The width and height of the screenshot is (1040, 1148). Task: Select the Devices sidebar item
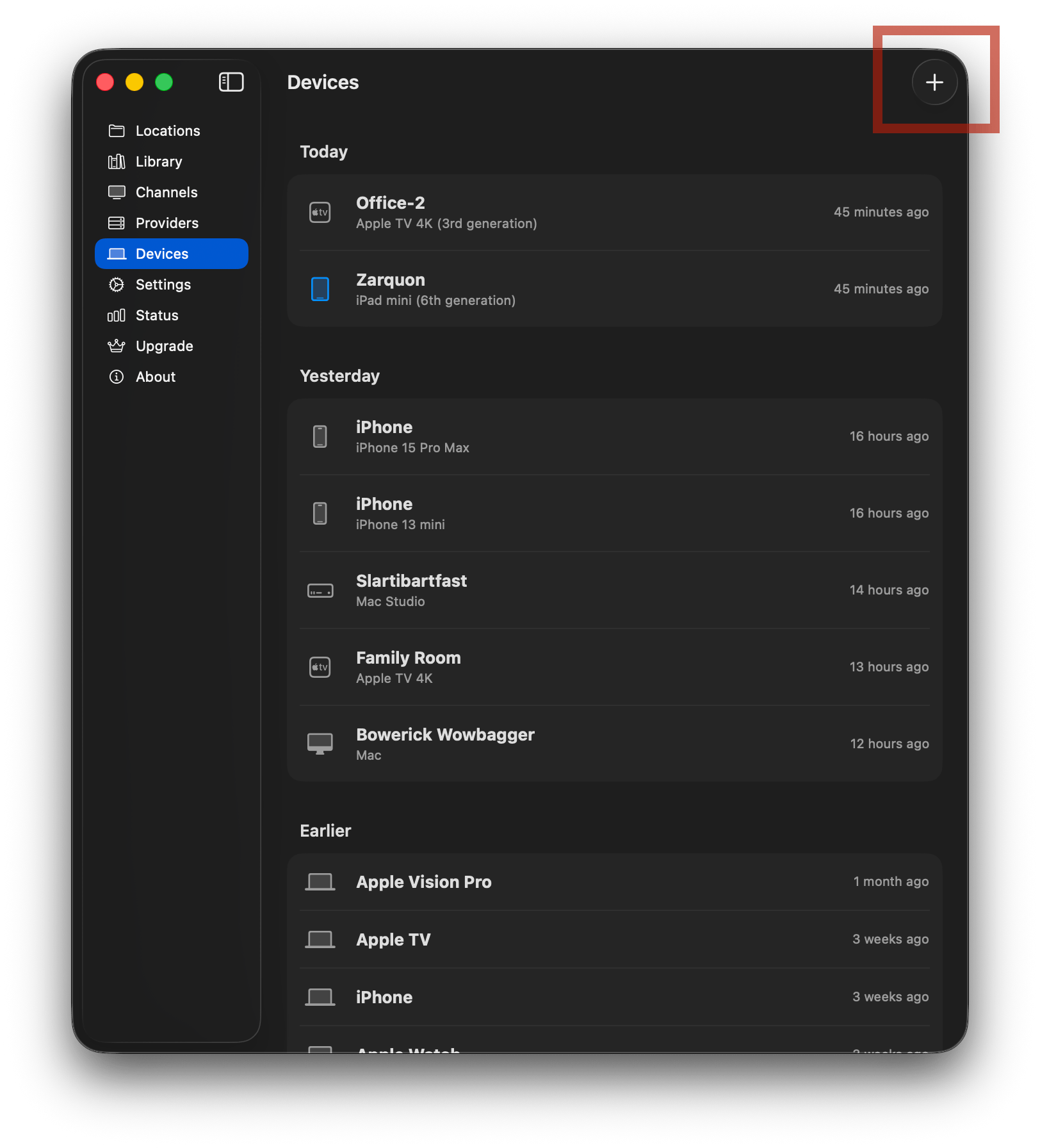[171, 254]
